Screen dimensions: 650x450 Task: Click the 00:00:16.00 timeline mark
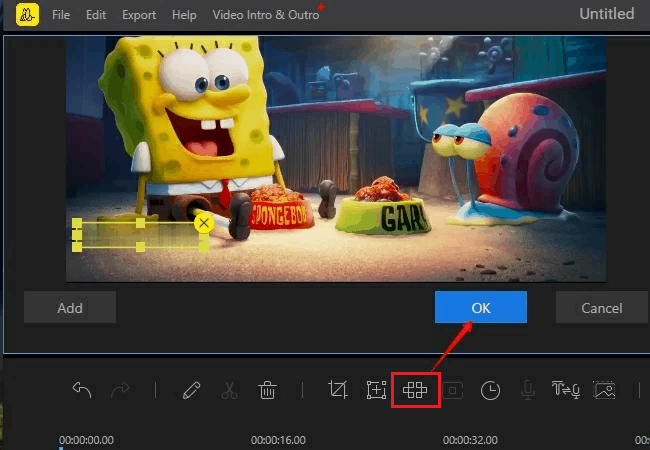pyautogui.click(x=278, y=440)
